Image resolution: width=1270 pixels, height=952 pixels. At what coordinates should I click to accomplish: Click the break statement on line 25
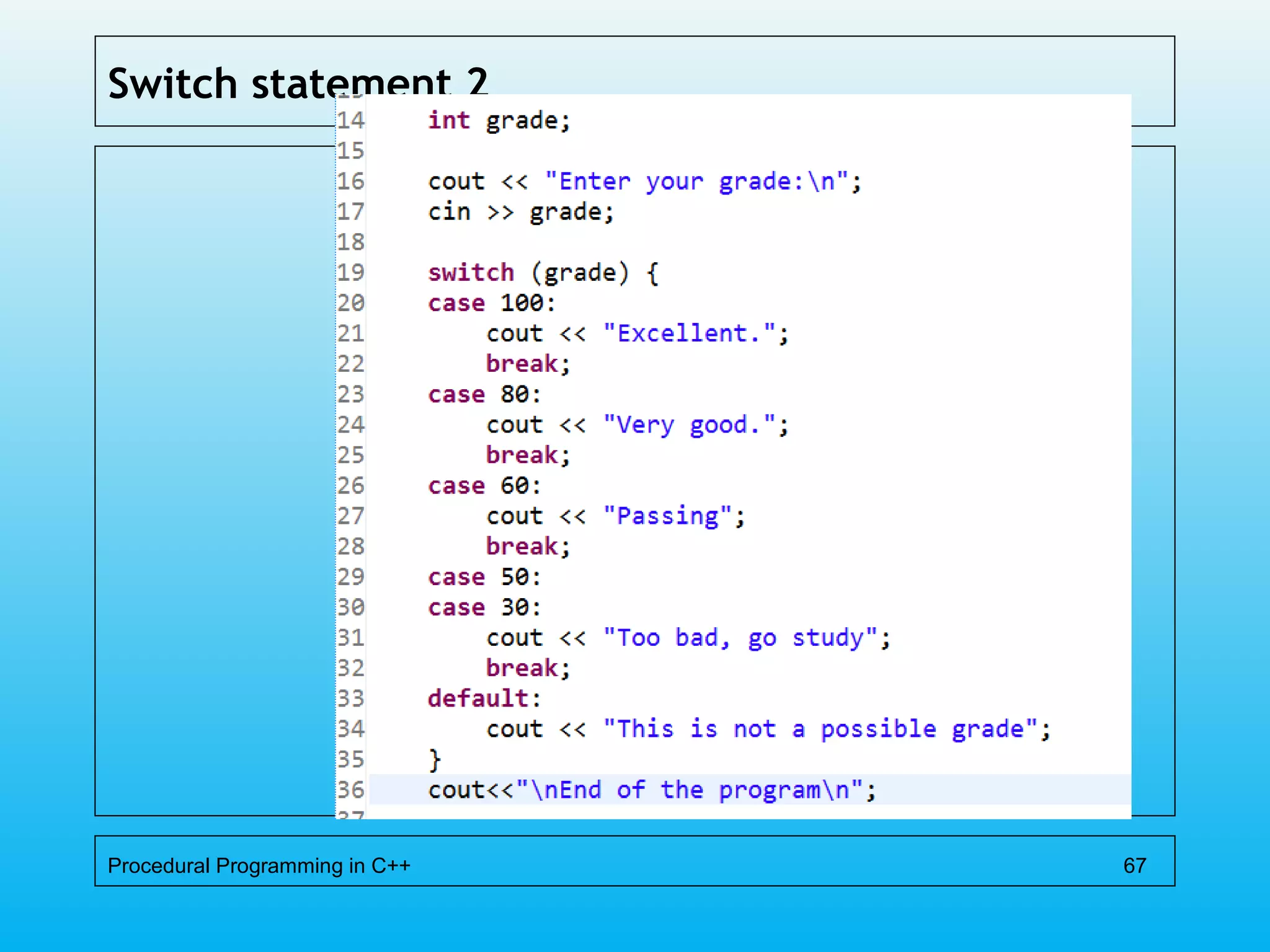(528, 455)
